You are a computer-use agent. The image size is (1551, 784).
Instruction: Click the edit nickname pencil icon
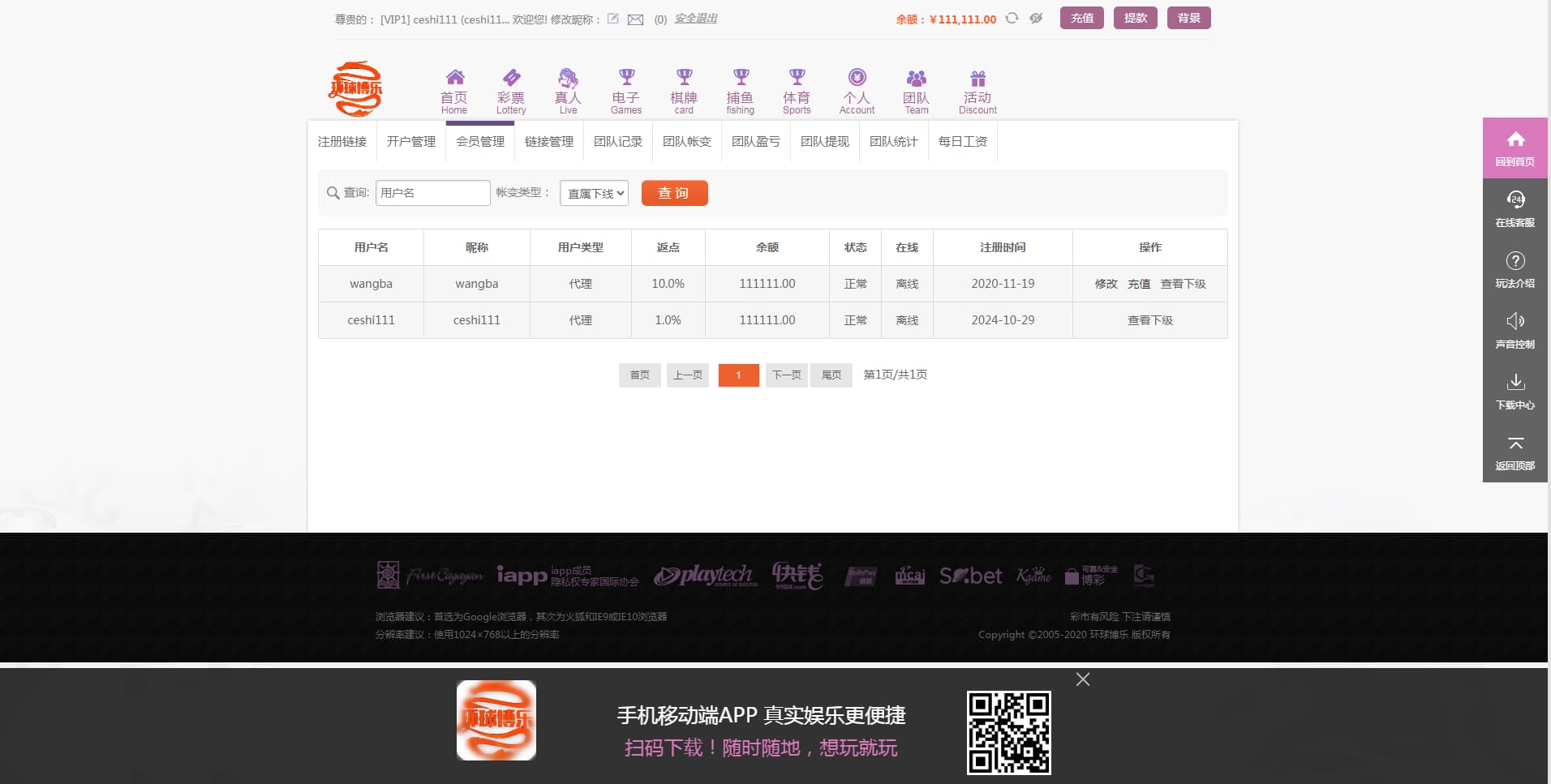point(613,19)
